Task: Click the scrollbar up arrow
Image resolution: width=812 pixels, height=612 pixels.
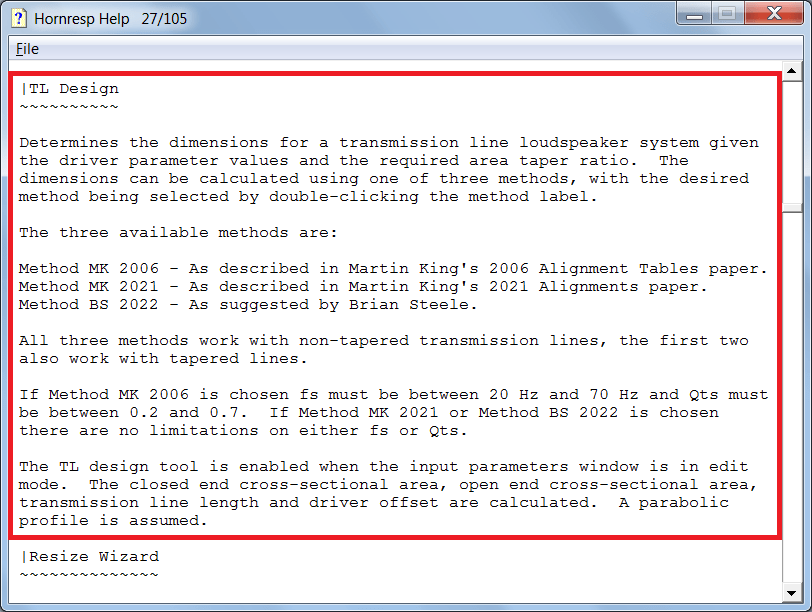Action: [792, 71]
